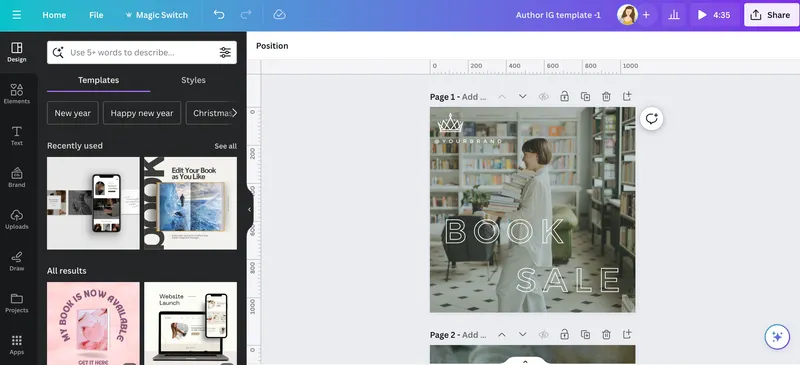
Task: Click the Share button
Action: (x=771, y=15)
